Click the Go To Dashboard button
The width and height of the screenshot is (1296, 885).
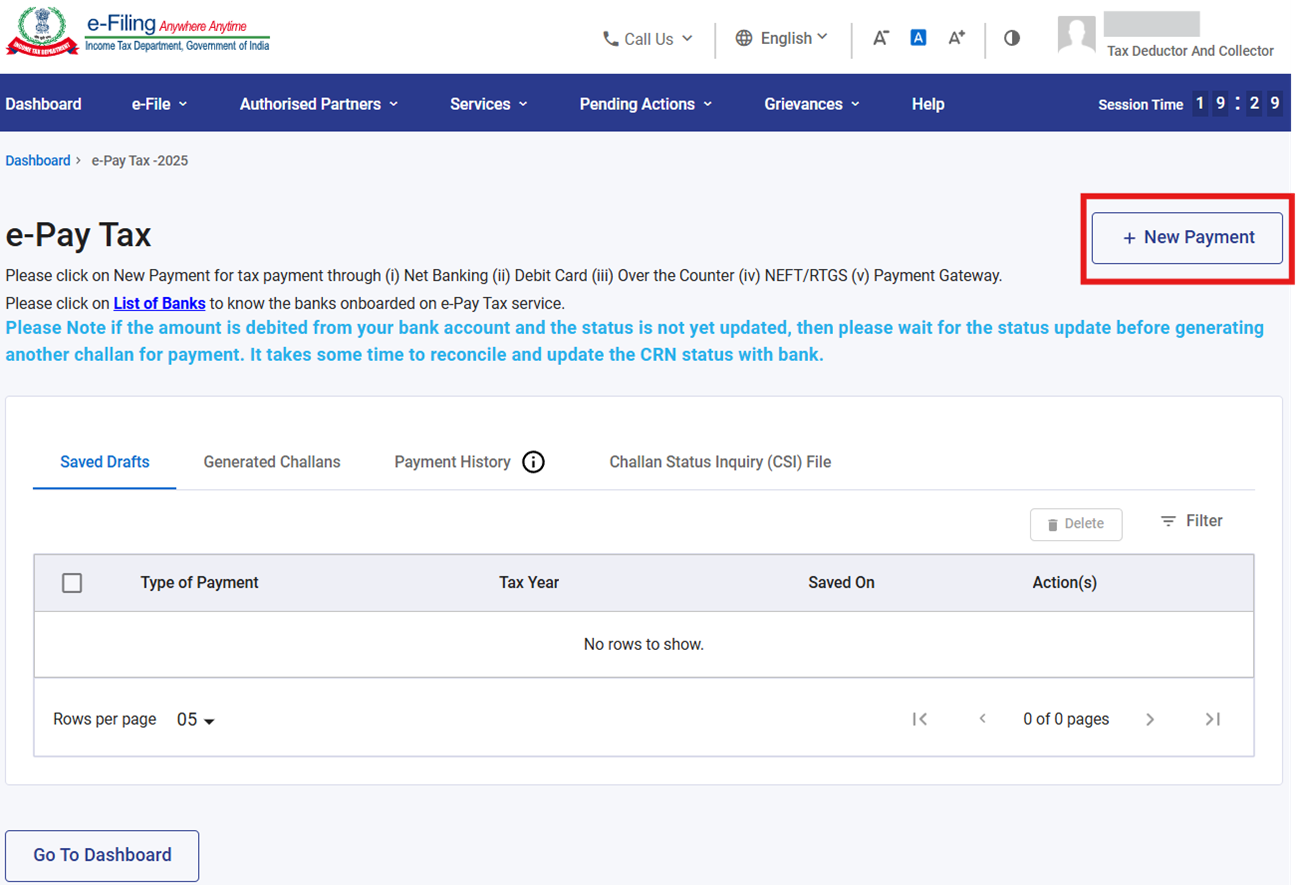(x=102, y=855)
